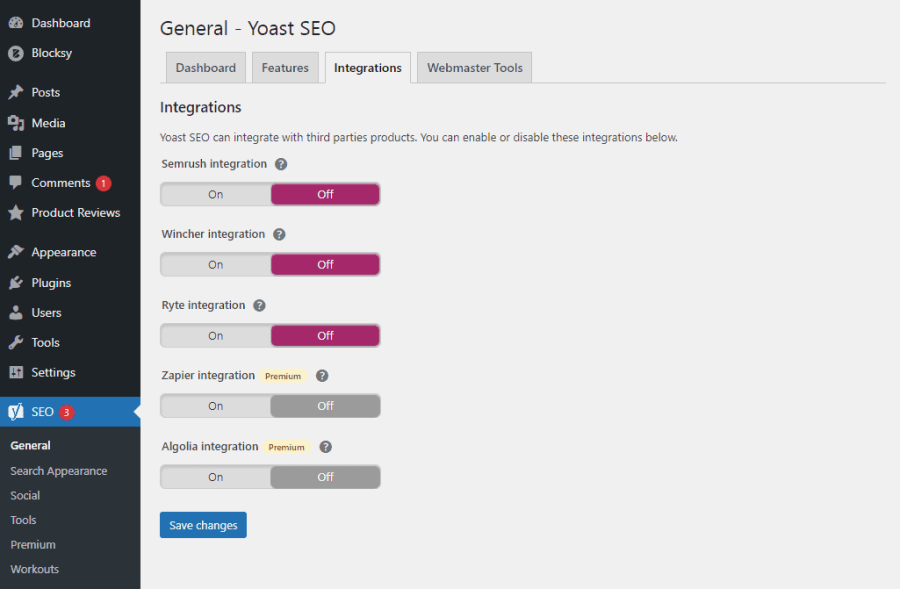Click the Dashboard gauge icon in sidebar
This screenshot has height=589, width=900.
(15, 23)
